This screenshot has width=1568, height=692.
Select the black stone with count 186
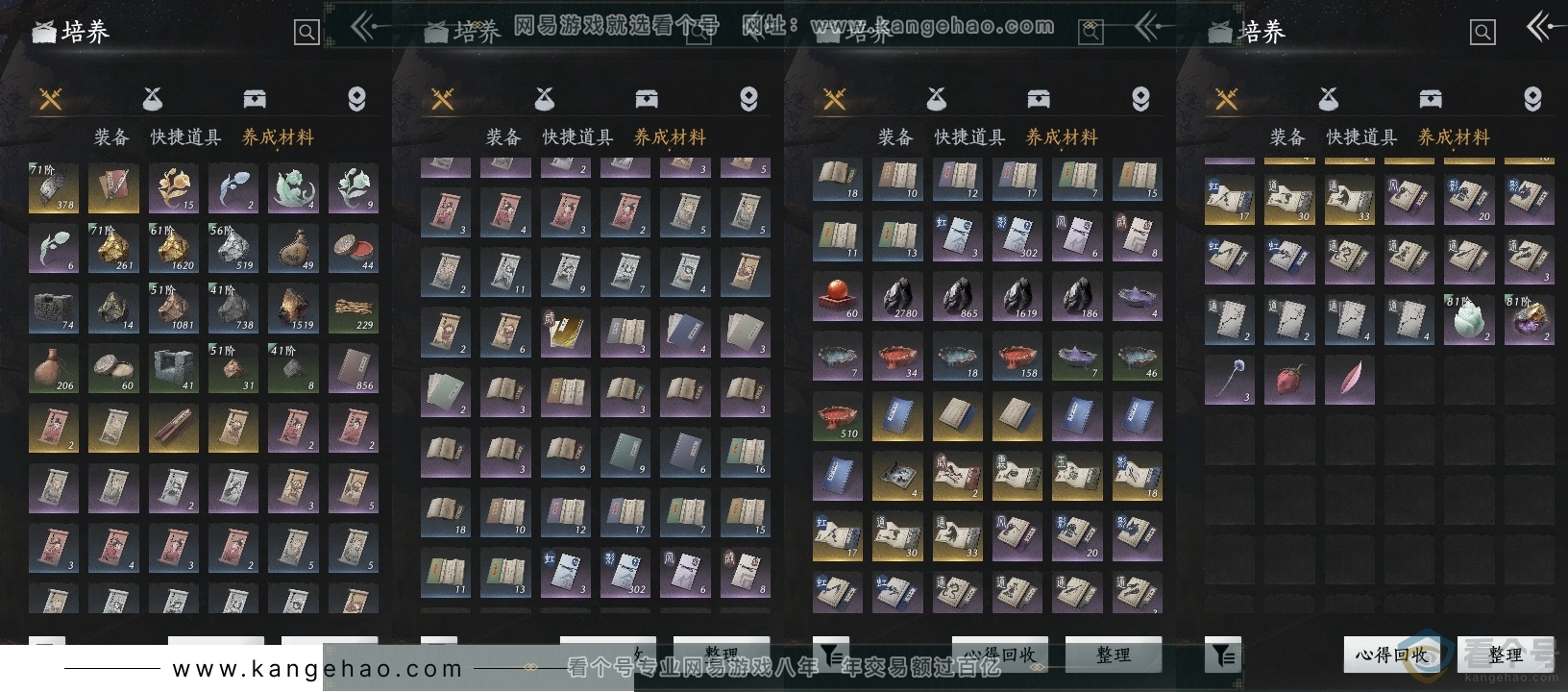pyautogui.click(x=1077, y=296)
